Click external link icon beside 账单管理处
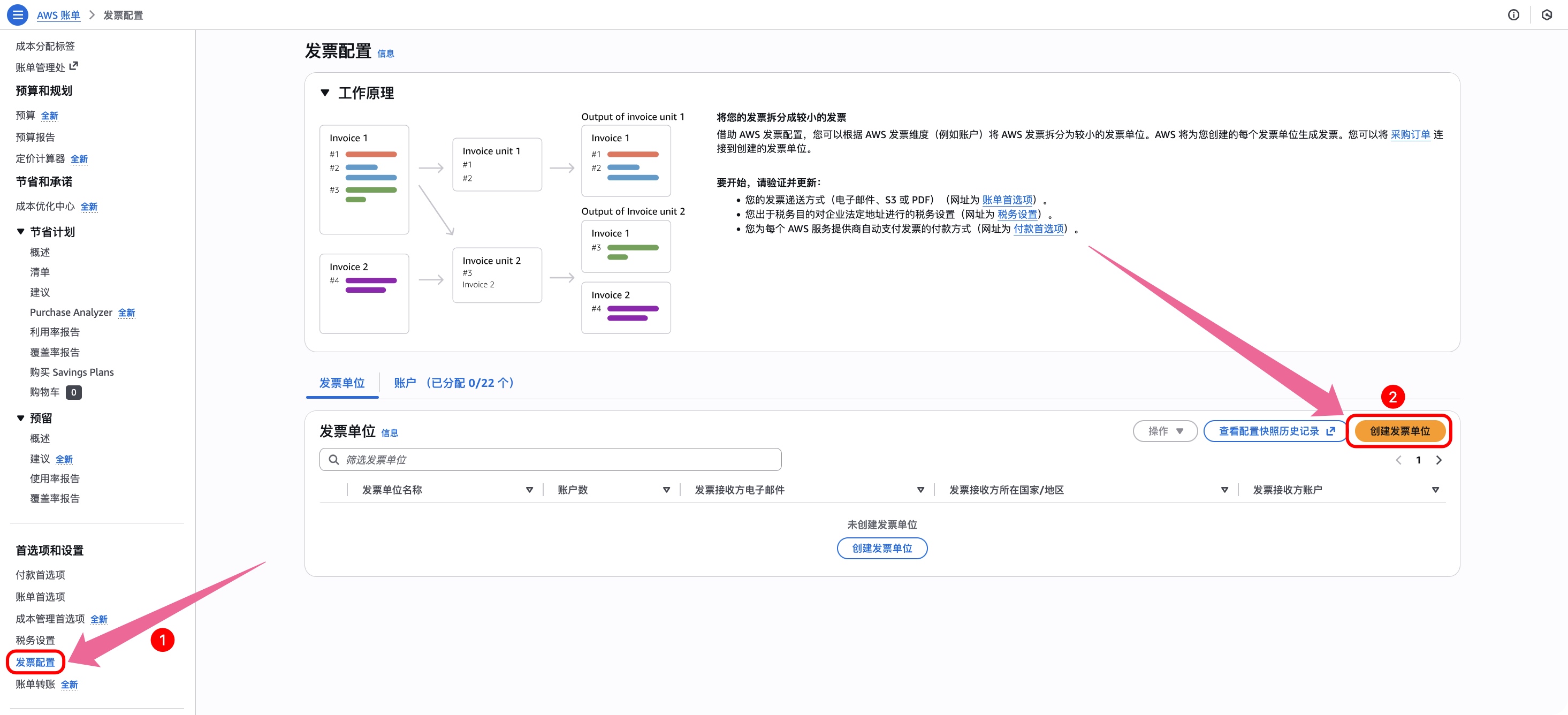The image size is (1568, 715). (x=74, y=66)
